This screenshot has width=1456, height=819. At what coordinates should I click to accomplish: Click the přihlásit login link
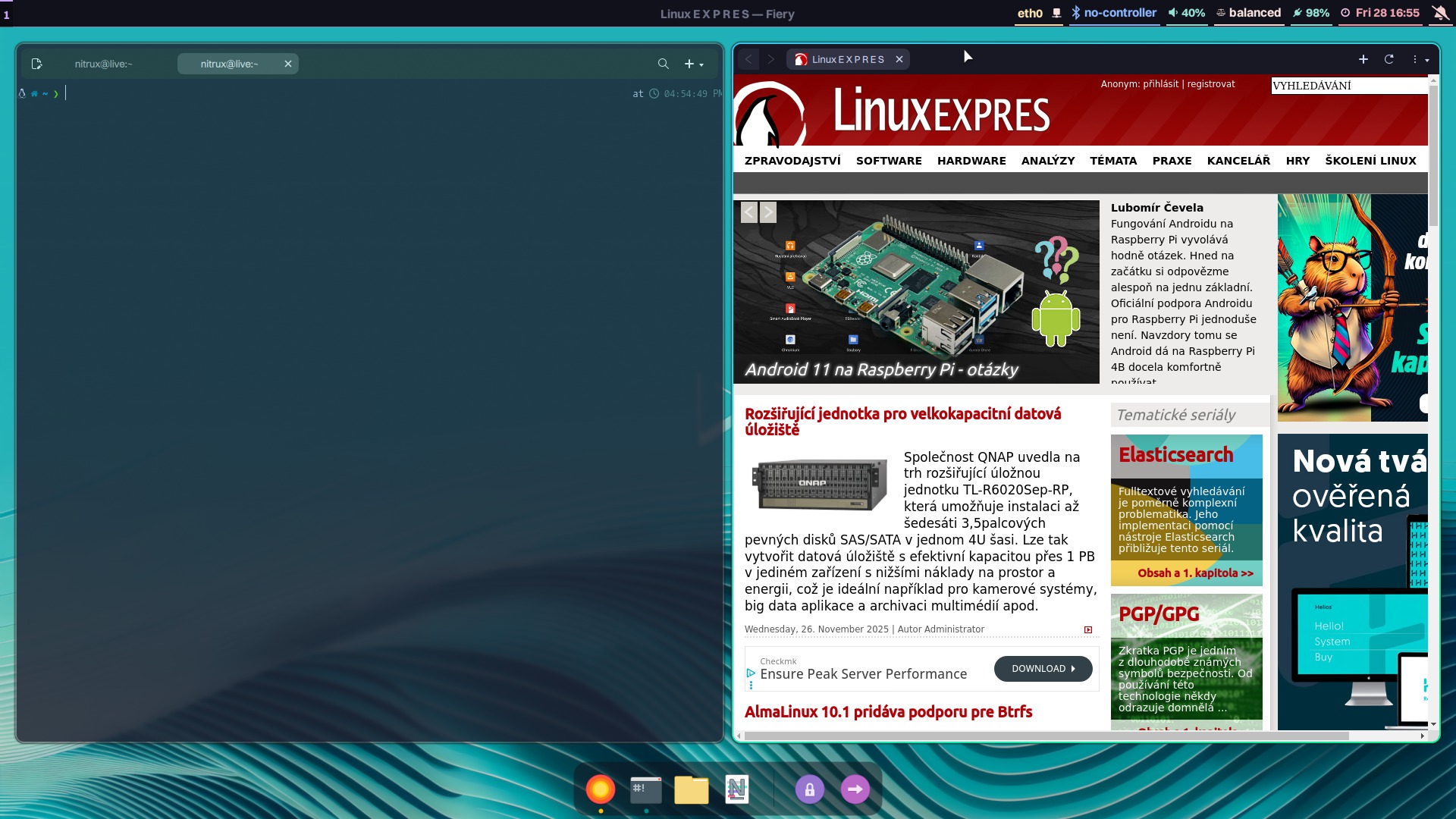(1160, 84)
